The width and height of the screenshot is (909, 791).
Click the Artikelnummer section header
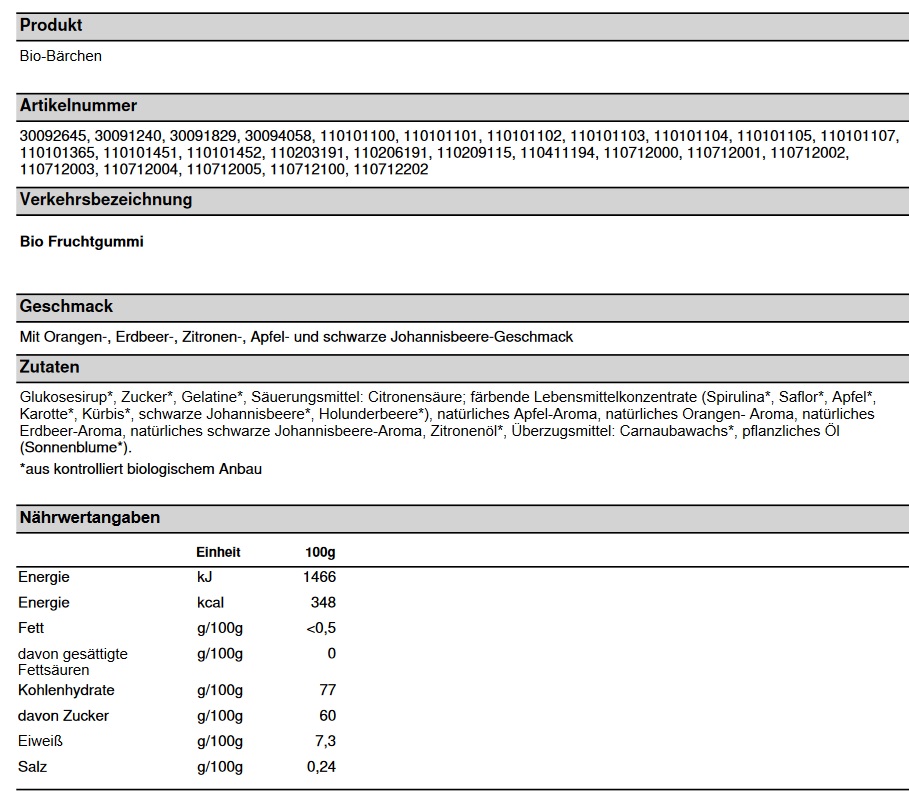78,106
